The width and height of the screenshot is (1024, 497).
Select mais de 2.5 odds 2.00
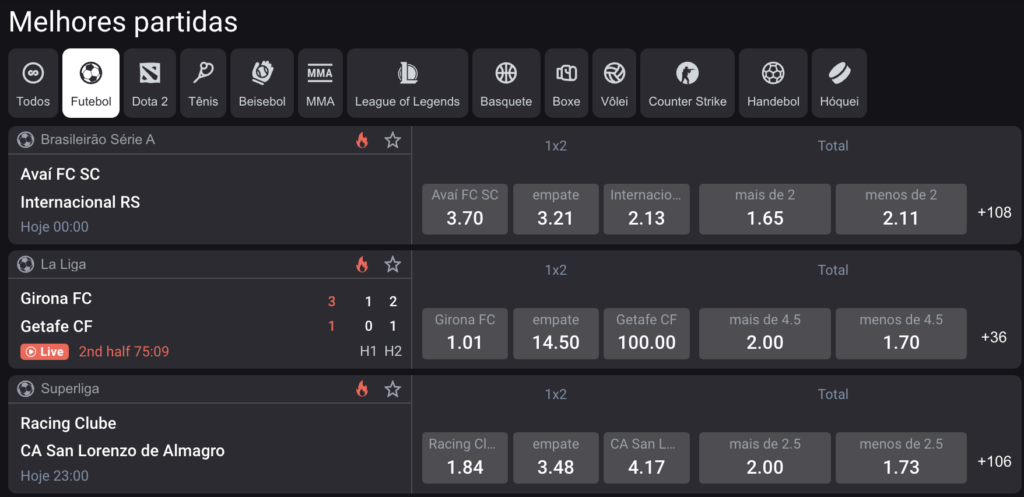coord(765,458)
